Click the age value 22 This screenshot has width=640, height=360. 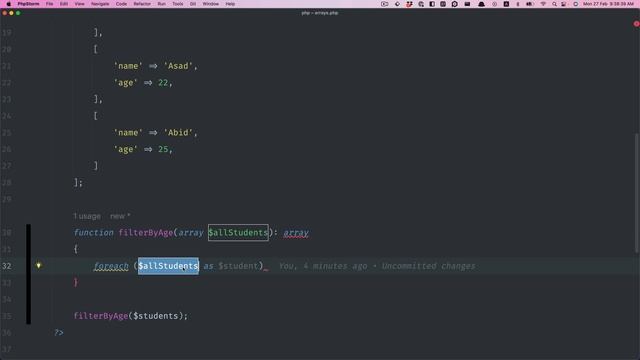pos(163,83)
